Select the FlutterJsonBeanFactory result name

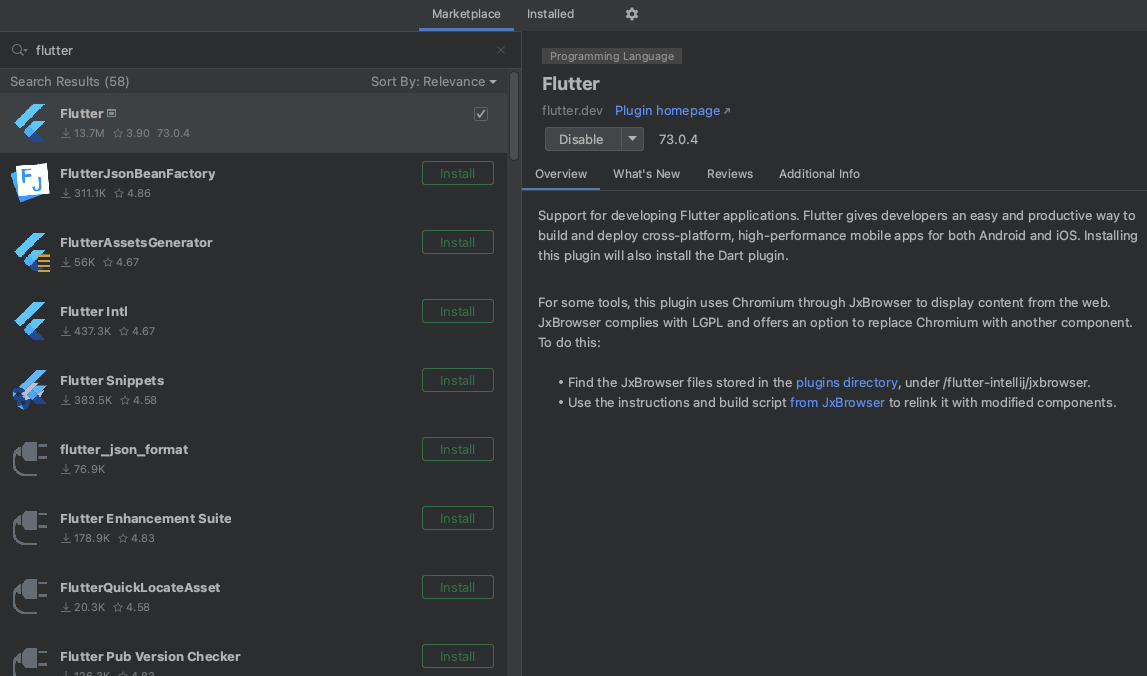point(138,173)
